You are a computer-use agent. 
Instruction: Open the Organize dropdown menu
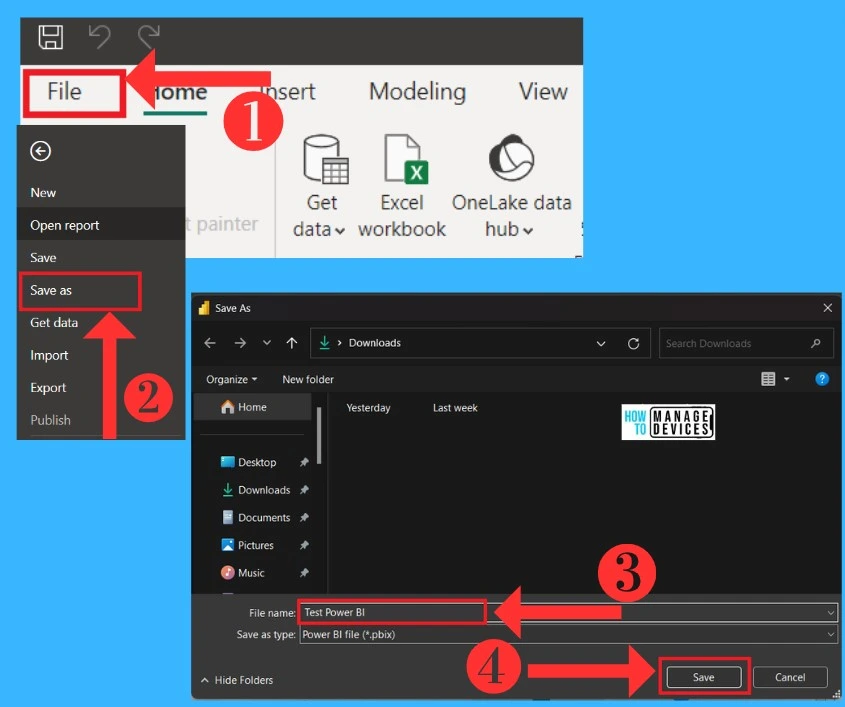pos(231,379)
